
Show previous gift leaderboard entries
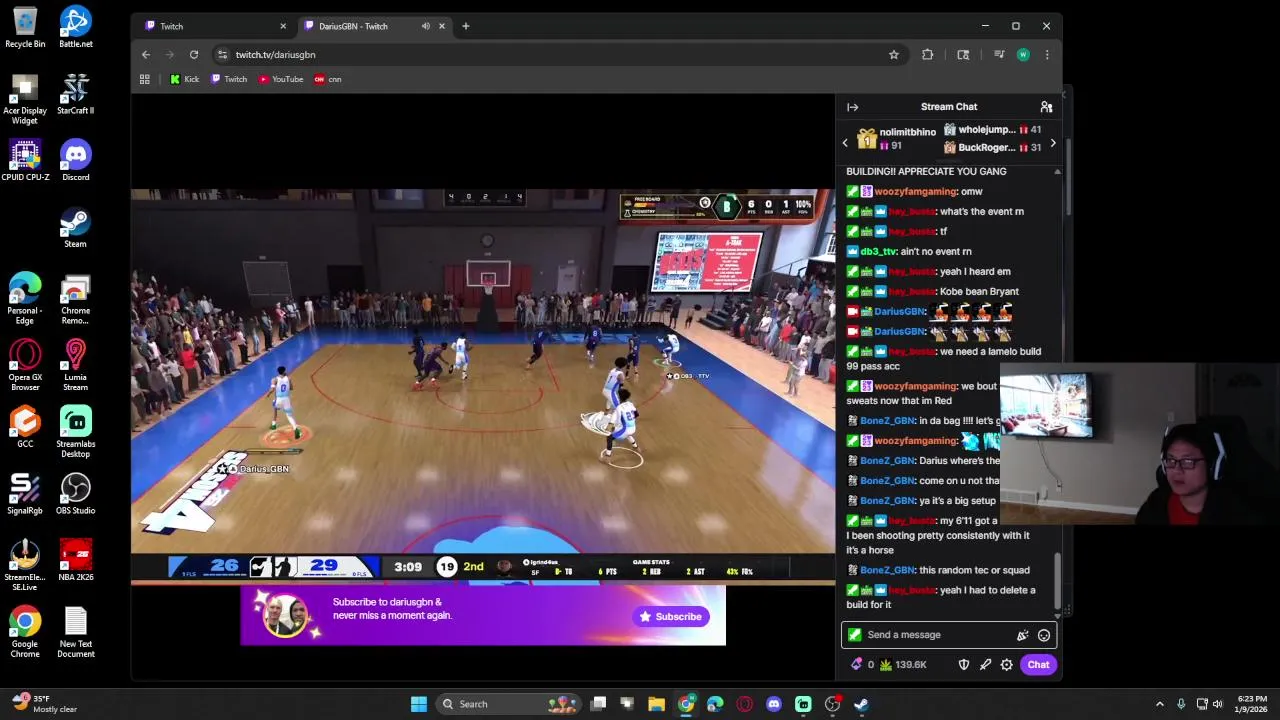pos(845,143)
